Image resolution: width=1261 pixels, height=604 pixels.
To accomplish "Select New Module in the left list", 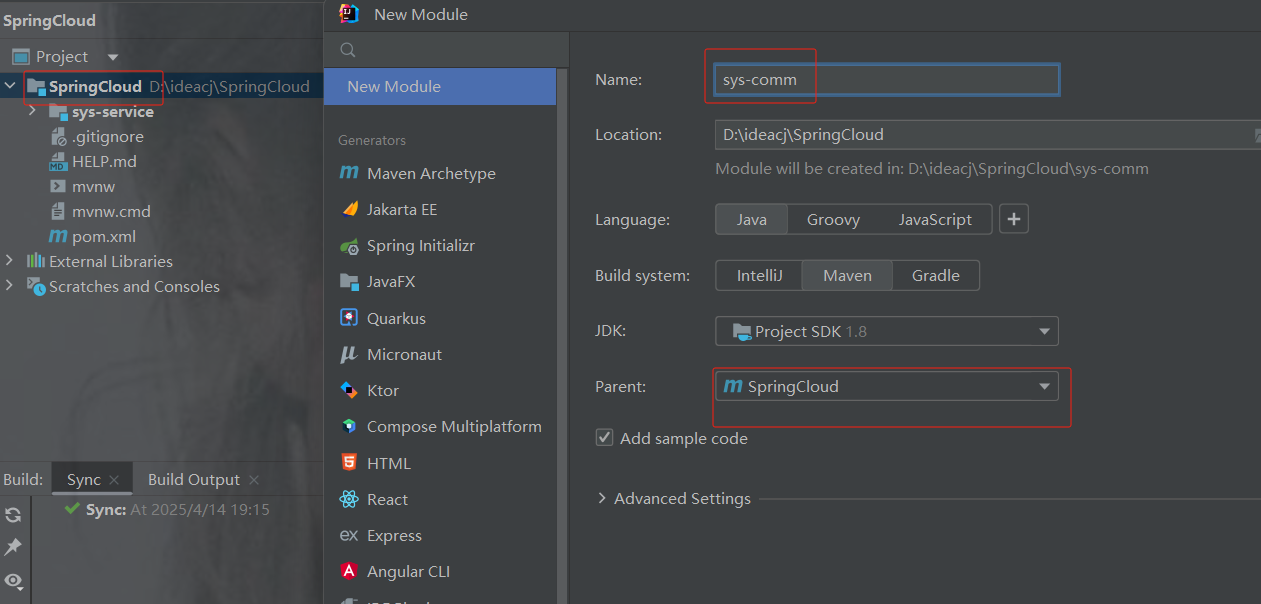I will point(440,86).
